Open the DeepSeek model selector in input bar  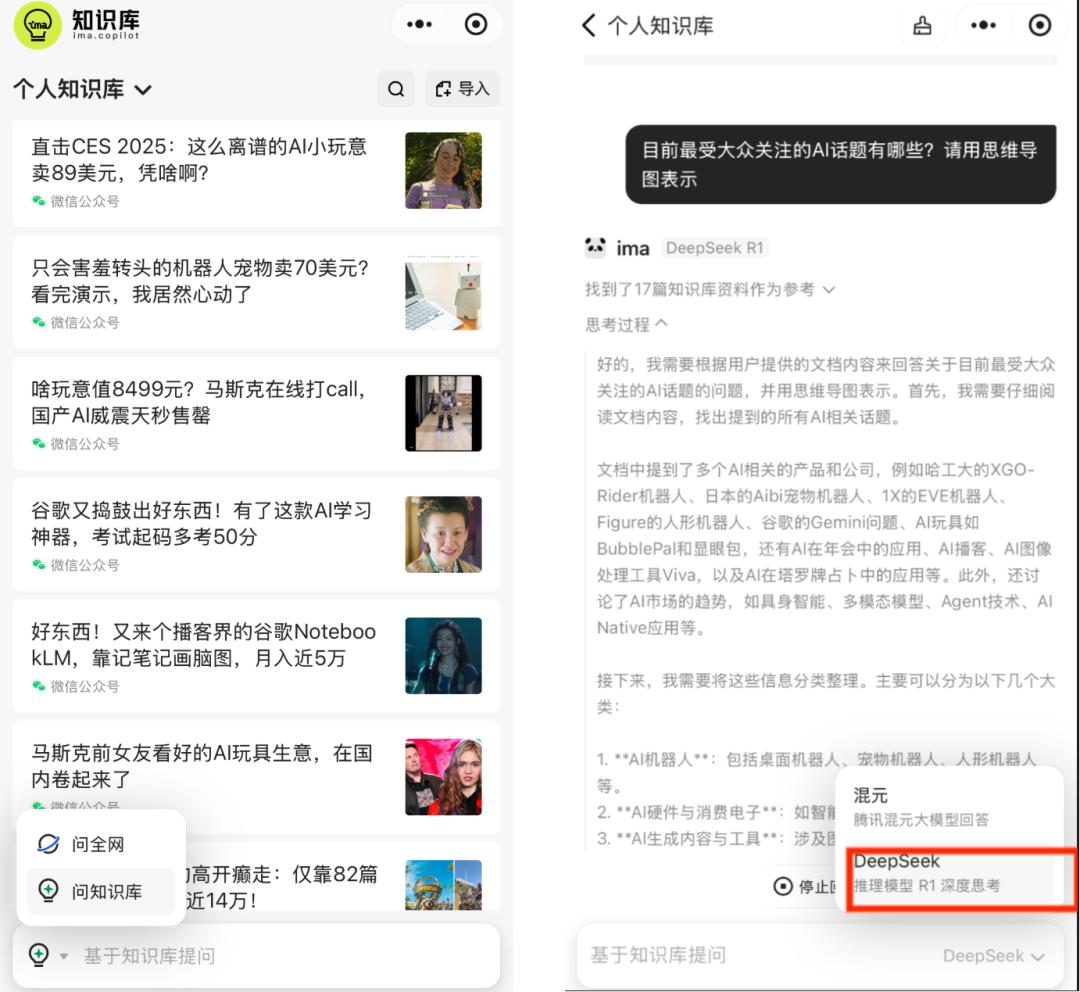[993, 956]
